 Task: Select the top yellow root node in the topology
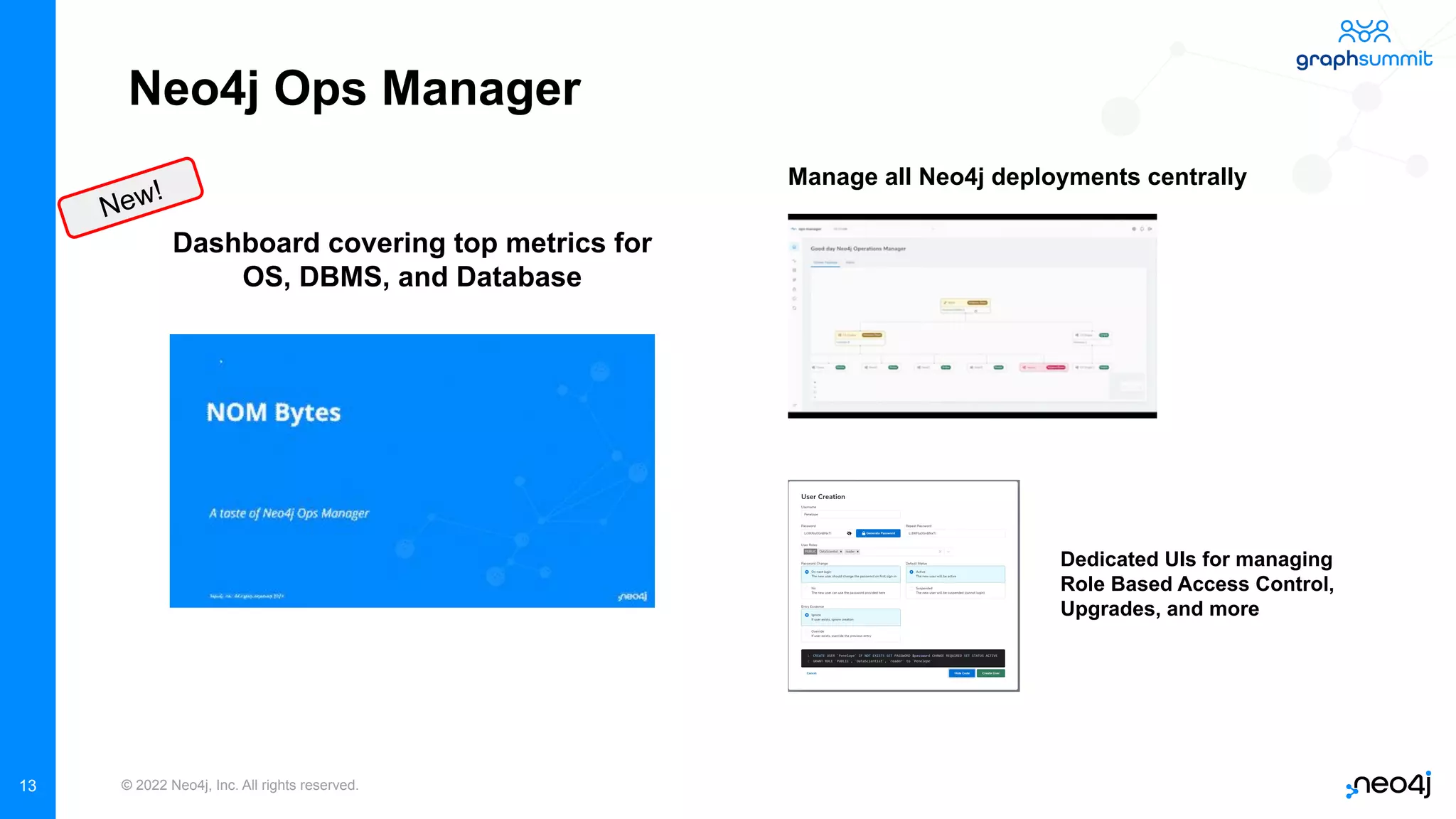coord(965,306)
